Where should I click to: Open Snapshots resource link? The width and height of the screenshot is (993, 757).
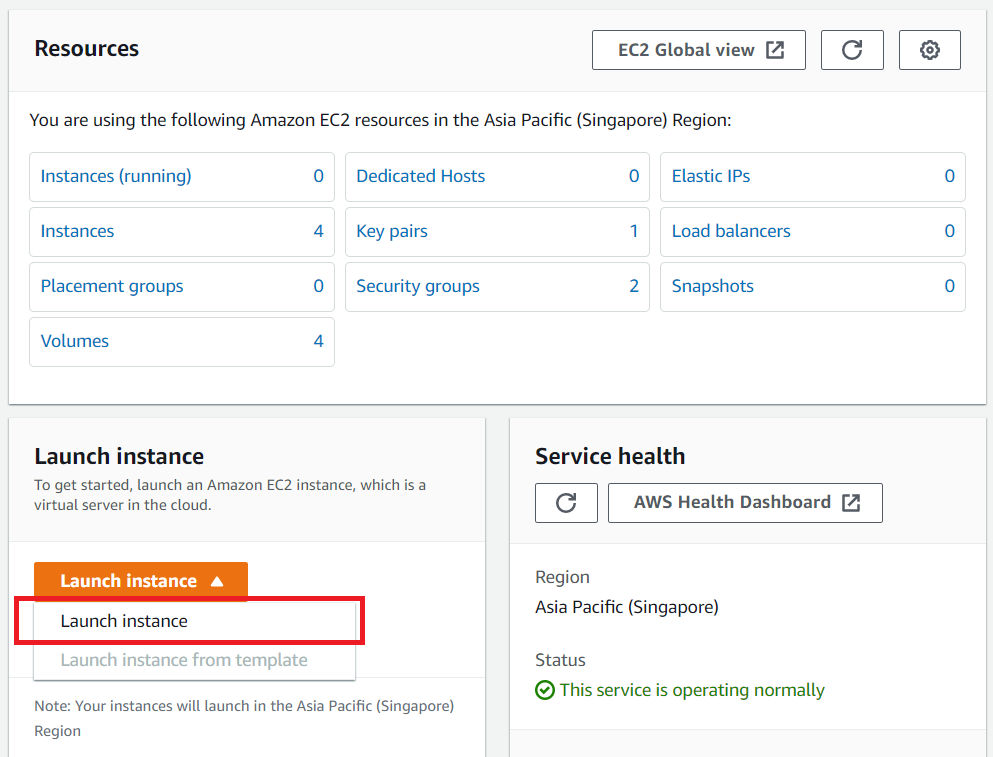(x=712, y=286)
